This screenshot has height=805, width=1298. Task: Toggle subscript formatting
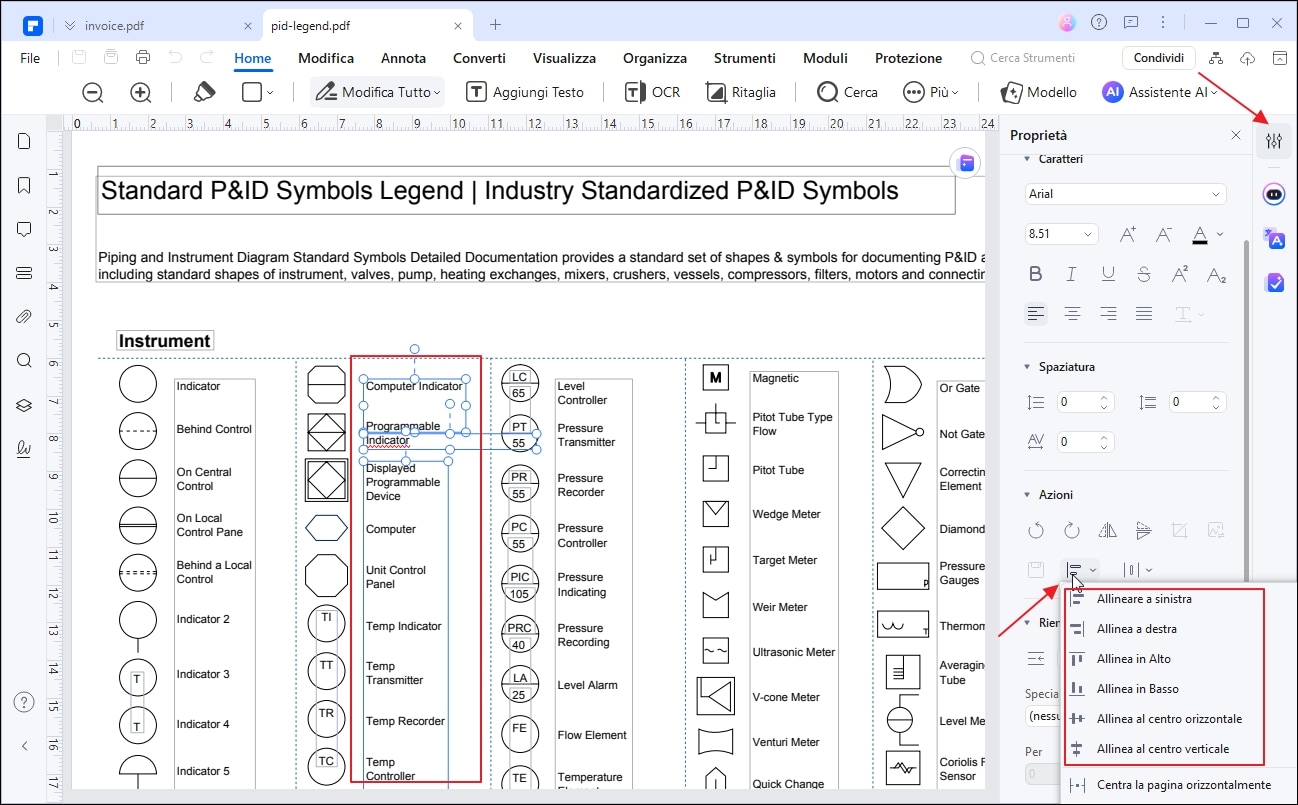(1216, 274)
